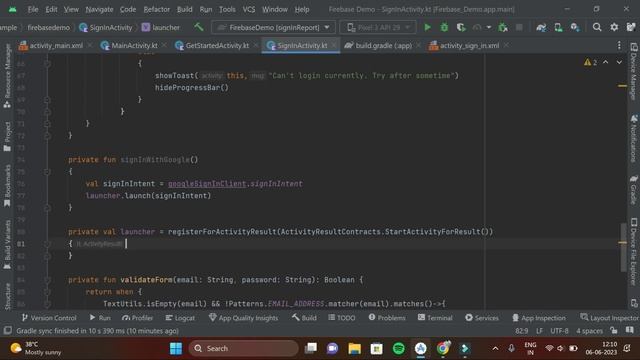640x360 pixels.
Task: Open Notifications panel on right strip
Action: [x=633, y=138]
